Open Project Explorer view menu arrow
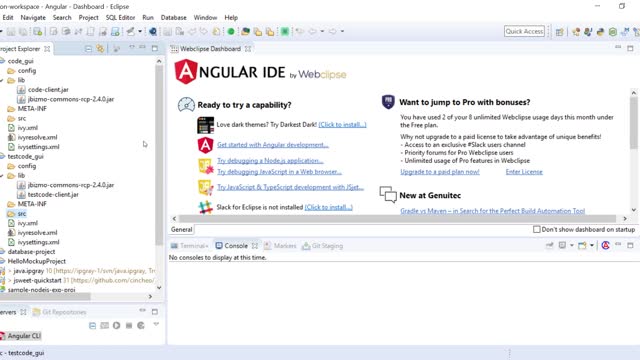Screen dimensions: 640x360 pos(131,48)
